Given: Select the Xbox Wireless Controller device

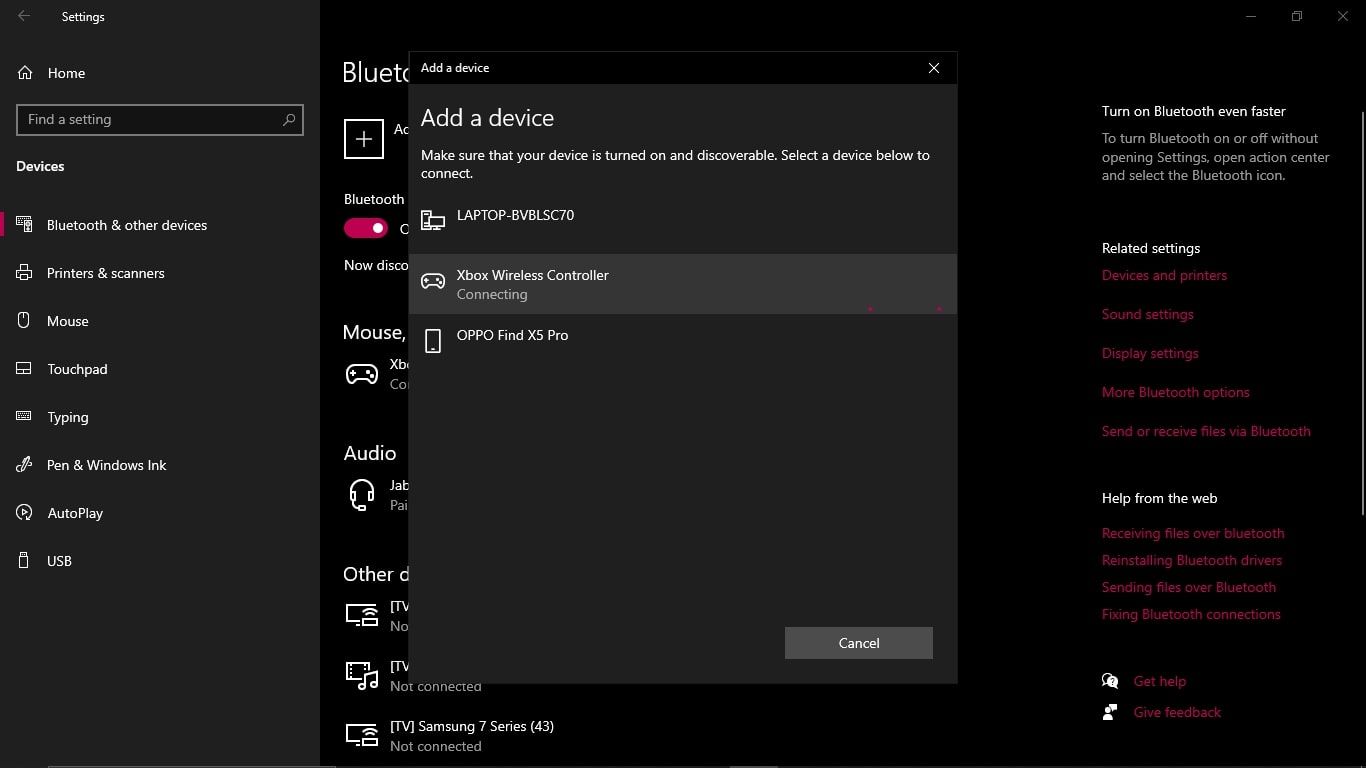Looking at the screenshot, I should click(x=533, y=283).
